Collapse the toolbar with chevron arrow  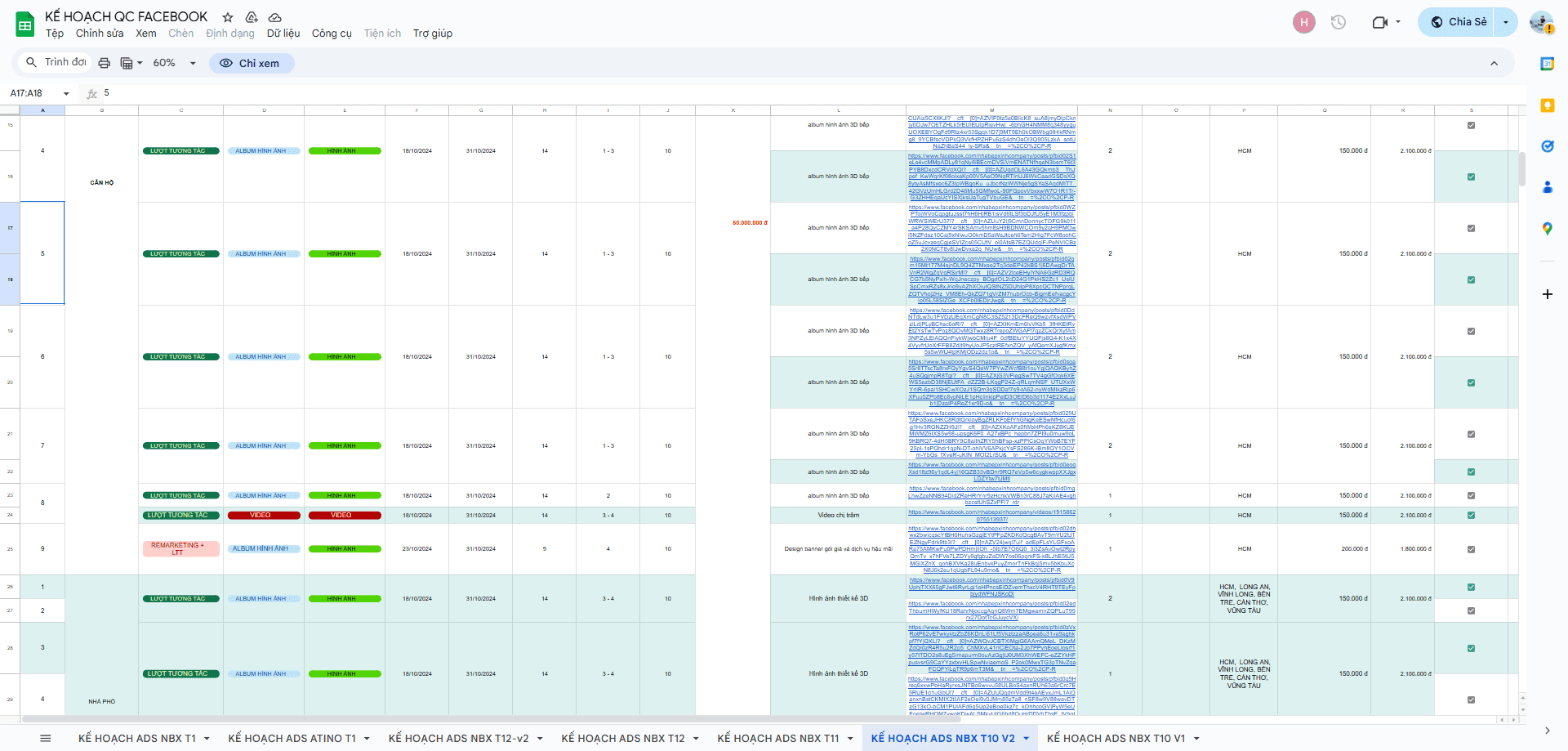1494,63
